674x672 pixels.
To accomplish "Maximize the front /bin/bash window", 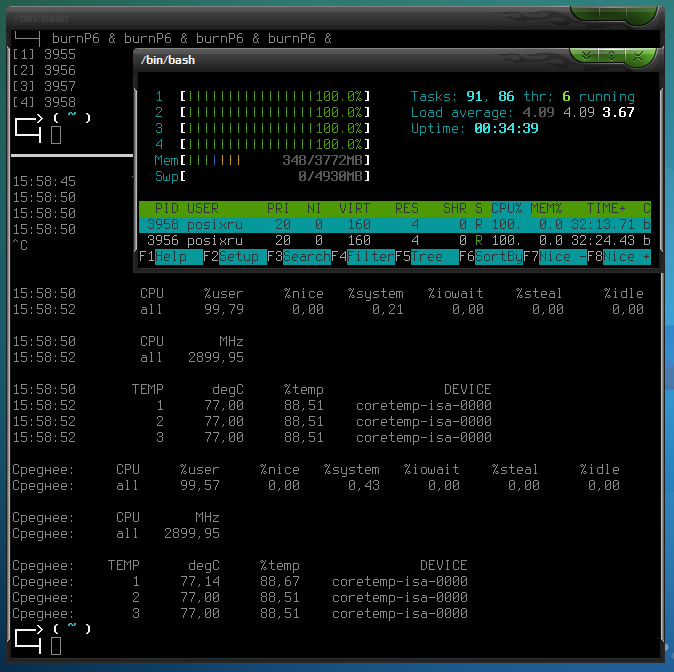I will 611,55.
